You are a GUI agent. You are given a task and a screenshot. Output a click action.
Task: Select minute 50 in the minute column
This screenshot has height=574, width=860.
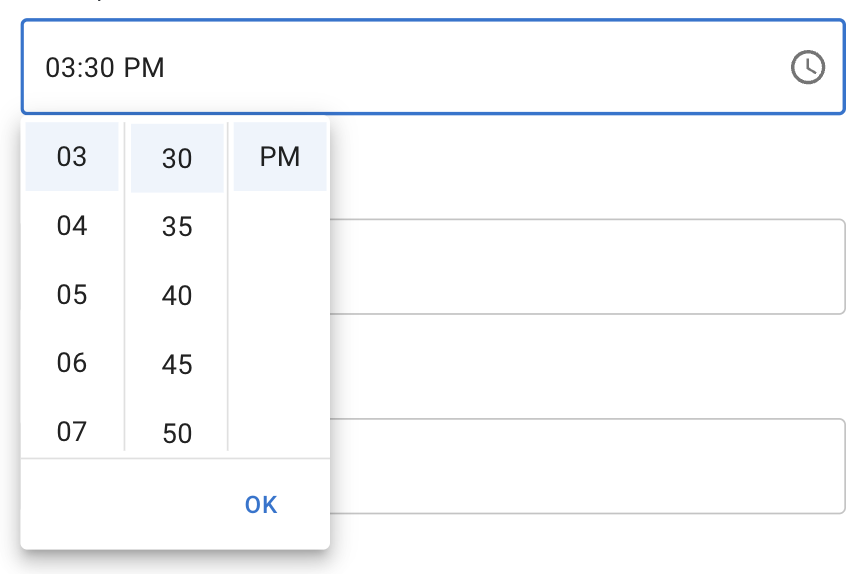(177, 432)
